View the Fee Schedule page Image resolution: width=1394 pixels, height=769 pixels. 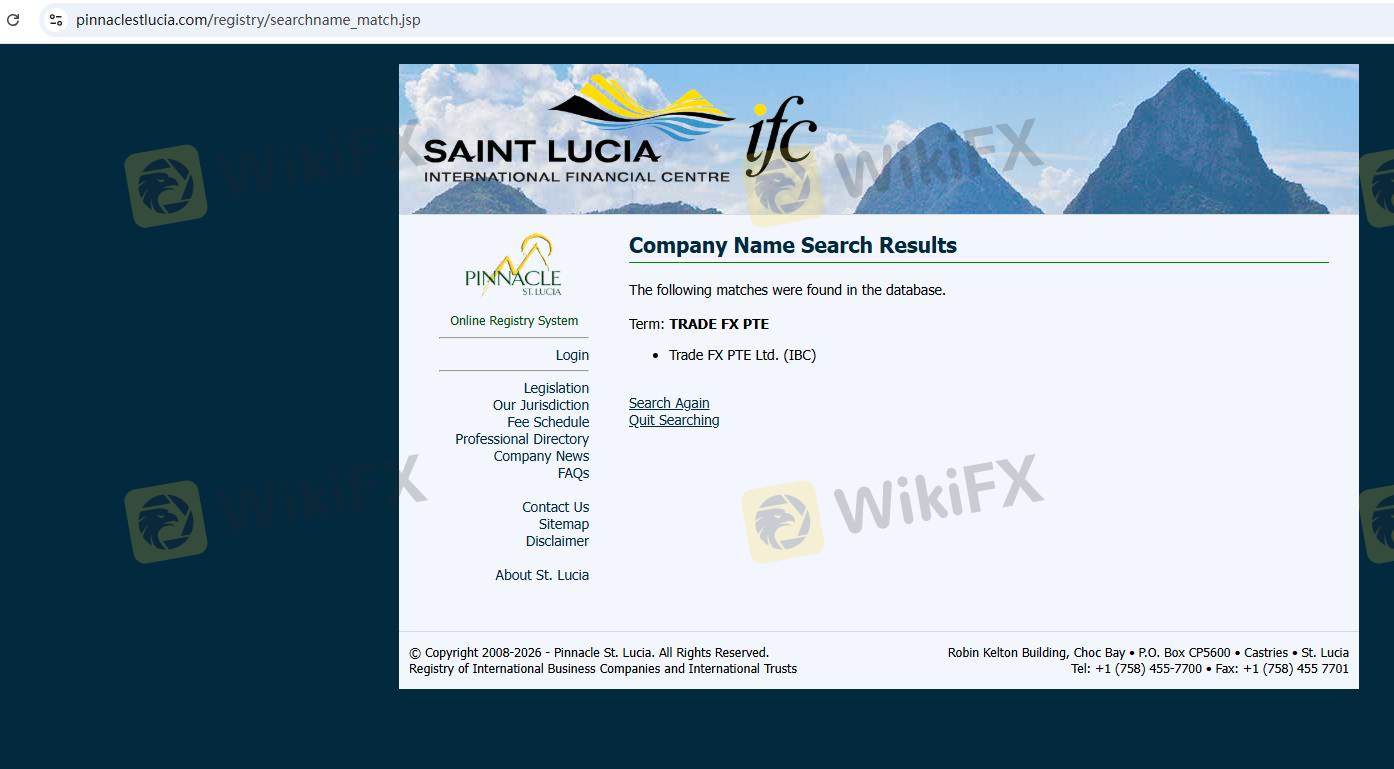pyautogui.click(x=548, y=422)
